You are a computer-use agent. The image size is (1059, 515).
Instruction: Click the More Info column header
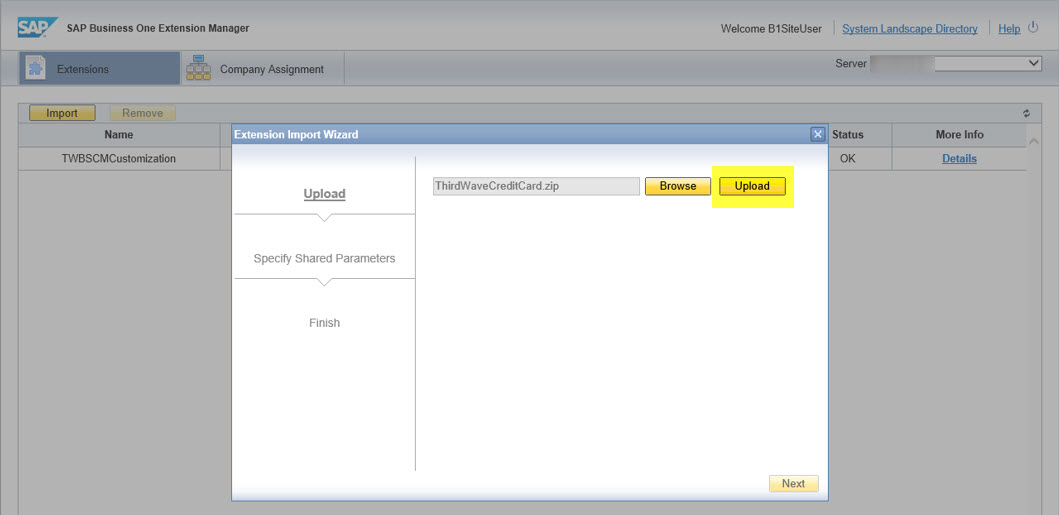tap(959, 134)
